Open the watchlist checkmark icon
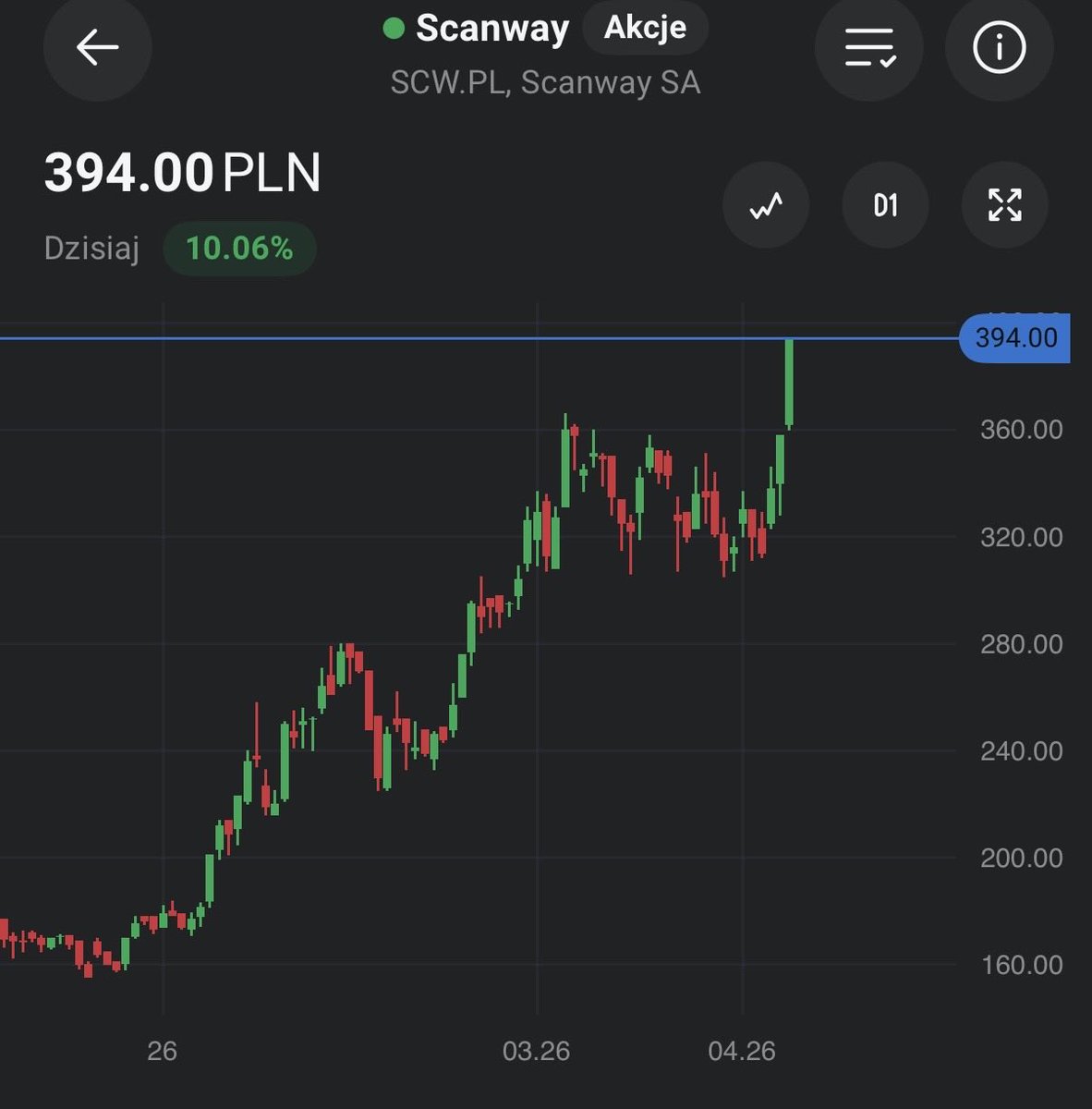The image size is (1092, 1109). [x=868, y=48]
